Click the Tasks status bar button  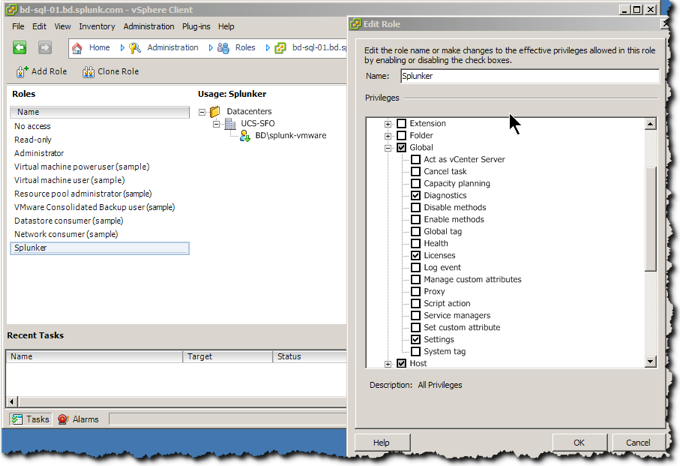pos(30,419)
